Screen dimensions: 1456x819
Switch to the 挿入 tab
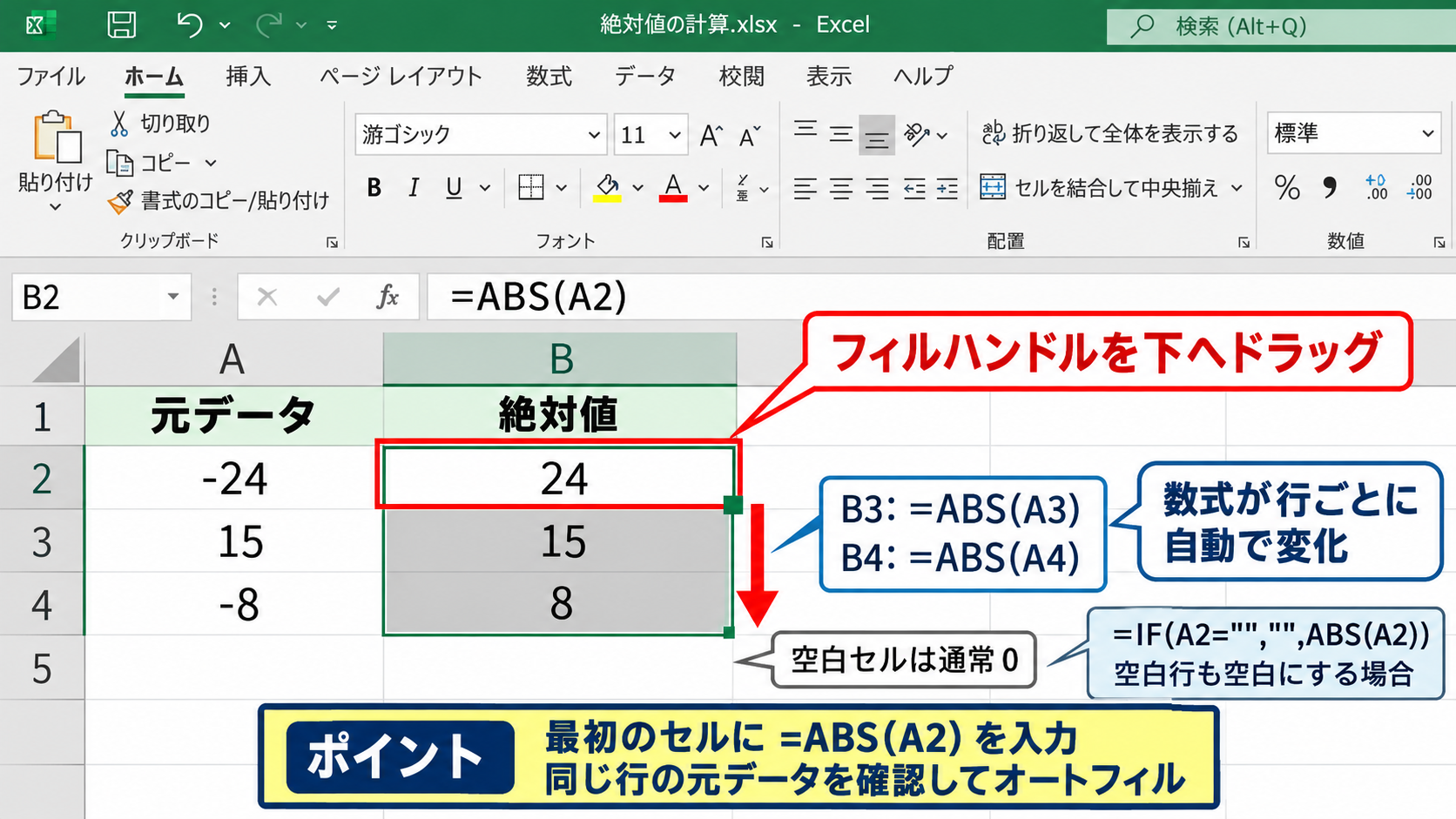click(x=248, y=77)
